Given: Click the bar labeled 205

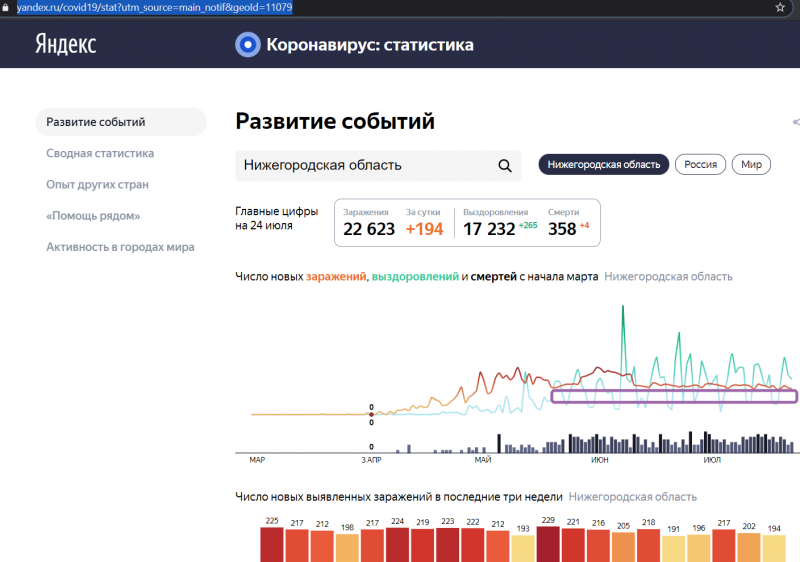Looking at the screenshot, I should [623, 547].
